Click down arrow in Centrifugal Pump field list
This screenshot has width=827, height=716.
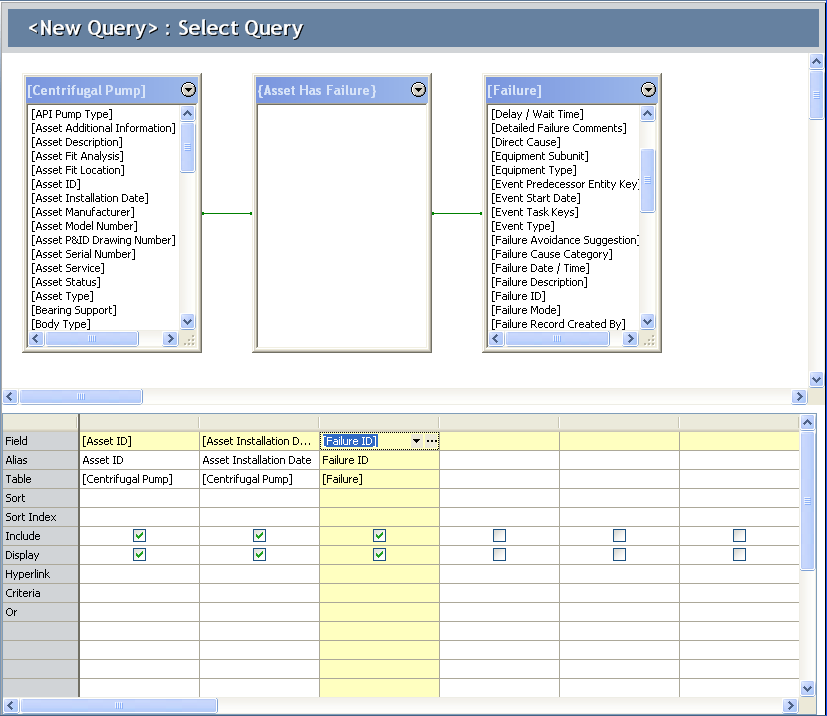click(x=187, y=321)
